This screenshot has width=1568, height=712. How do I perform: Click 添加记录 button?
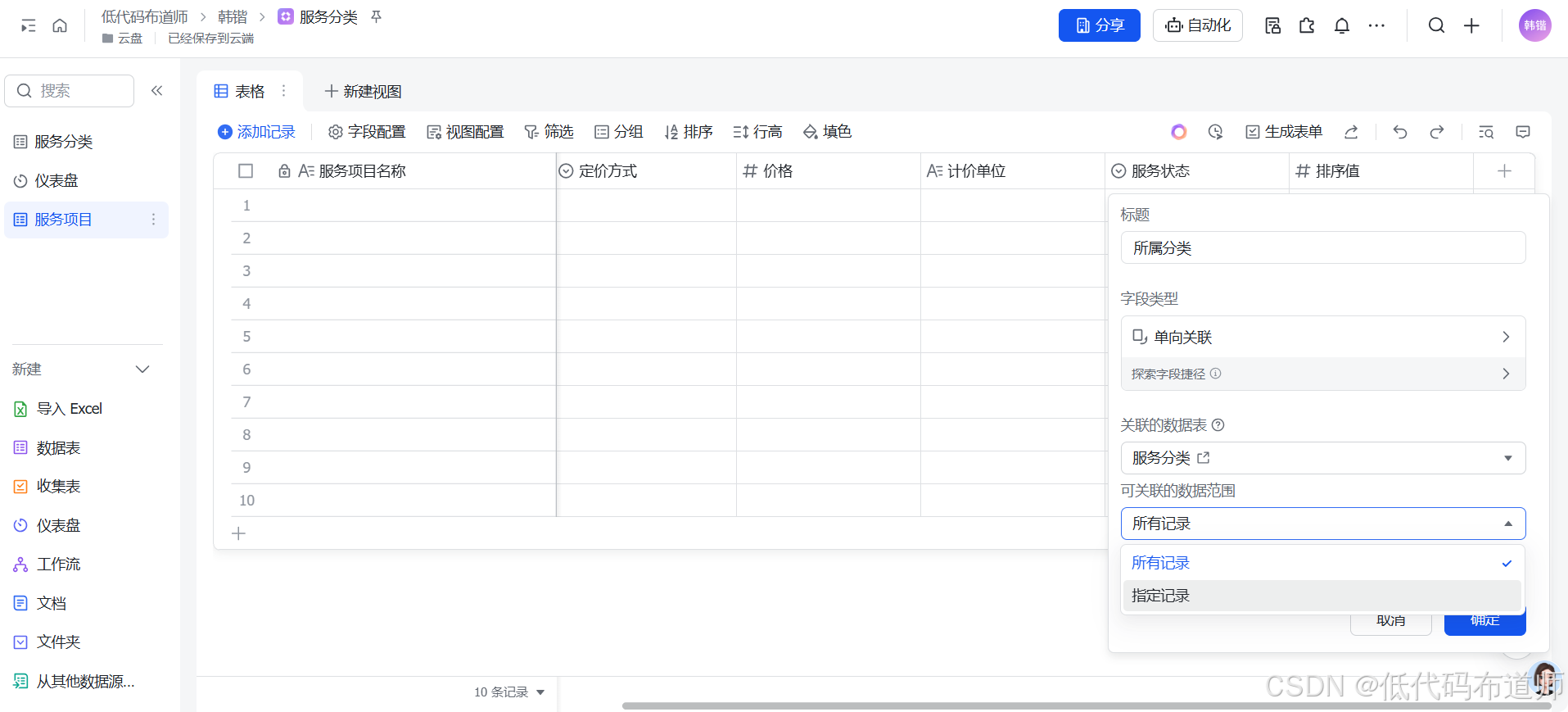click(255, 132)
